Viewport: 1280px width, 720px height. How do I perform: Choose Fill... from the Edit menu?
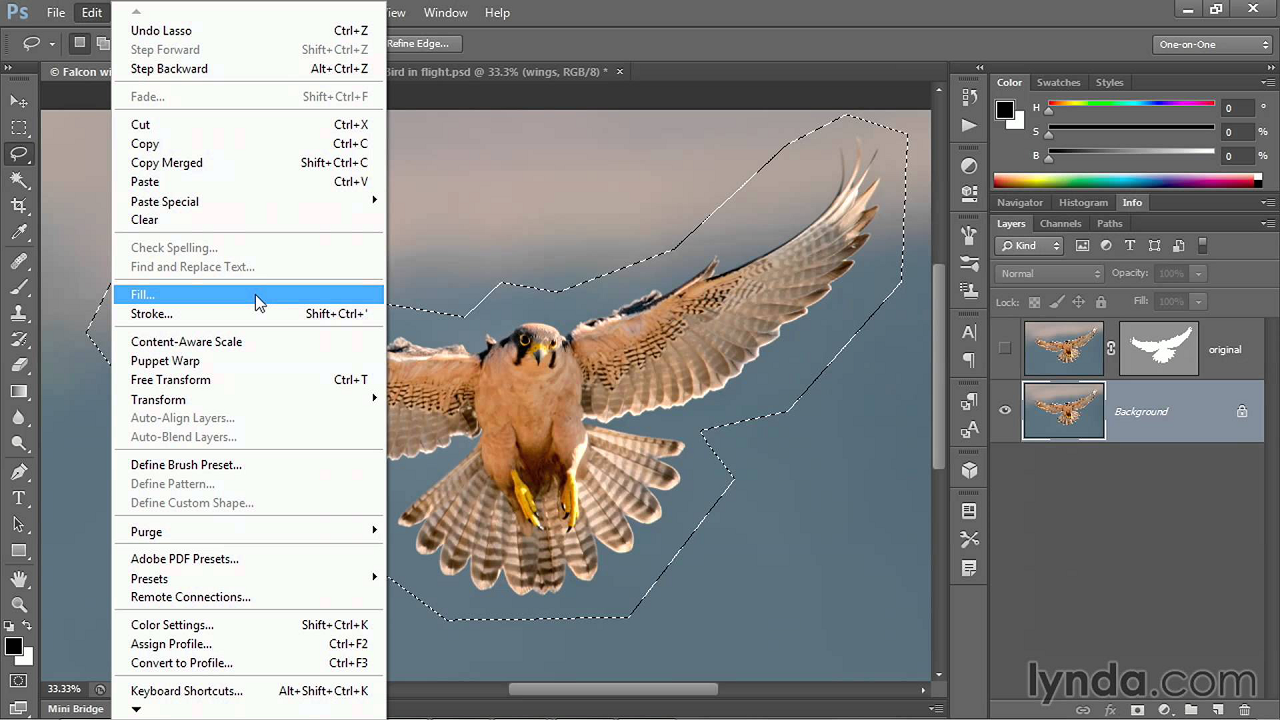pos(143,295)
